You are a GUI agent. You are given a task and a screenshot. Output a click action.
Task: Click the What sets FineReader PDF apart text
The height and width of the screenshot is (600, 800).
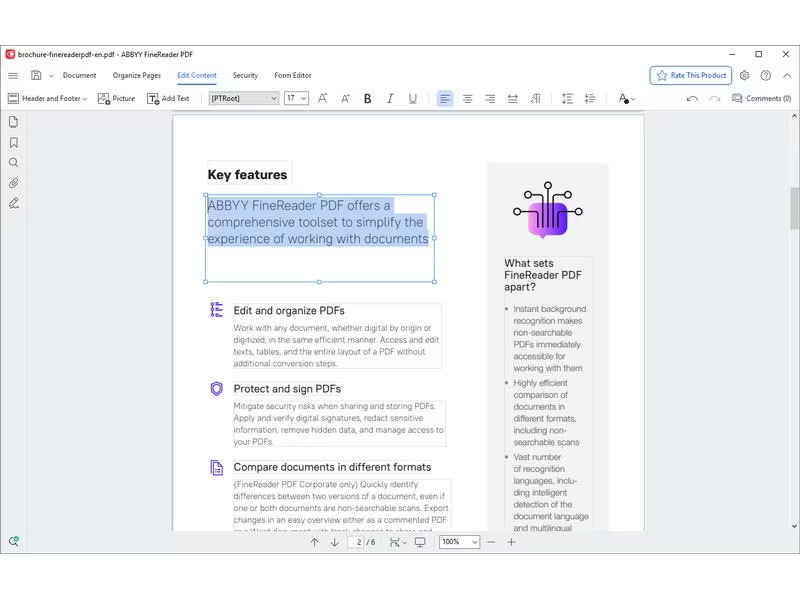[x=543, y=275]
